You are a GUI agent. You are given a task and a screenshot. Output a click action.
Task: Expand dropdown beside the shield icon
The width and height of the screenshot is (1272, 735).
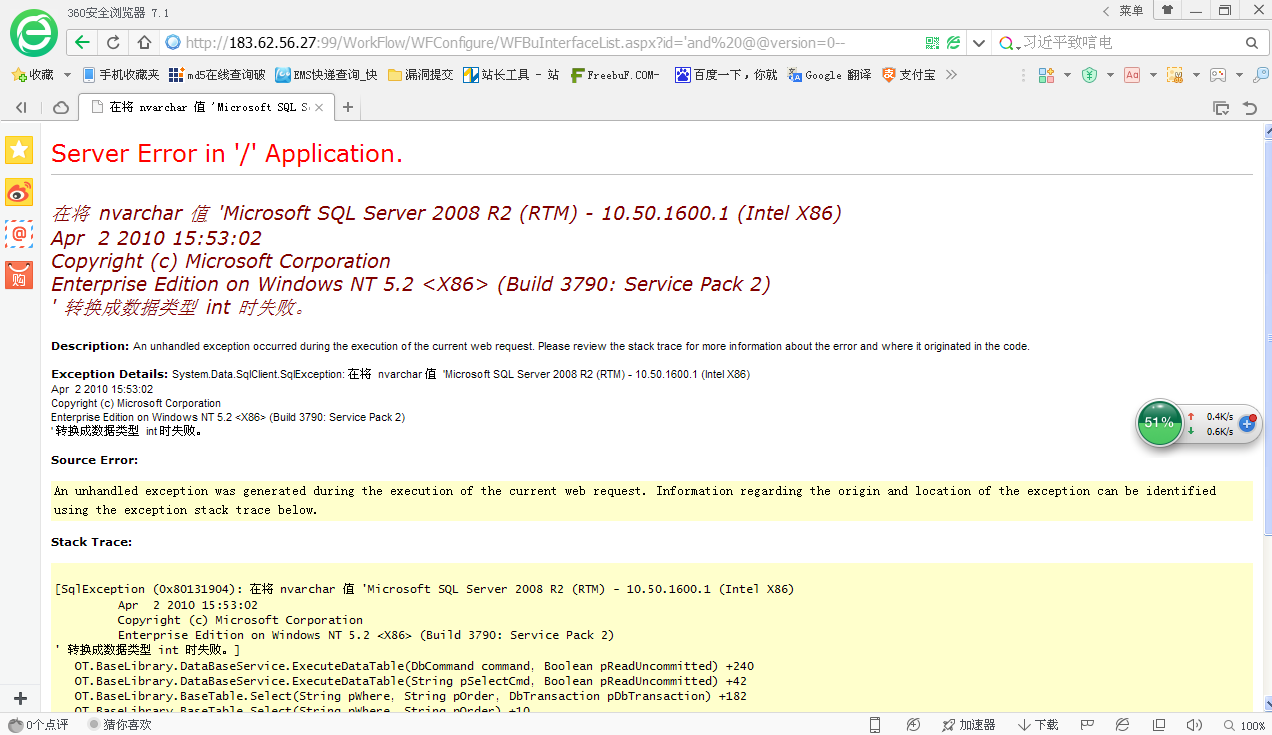click(1110, 75)
